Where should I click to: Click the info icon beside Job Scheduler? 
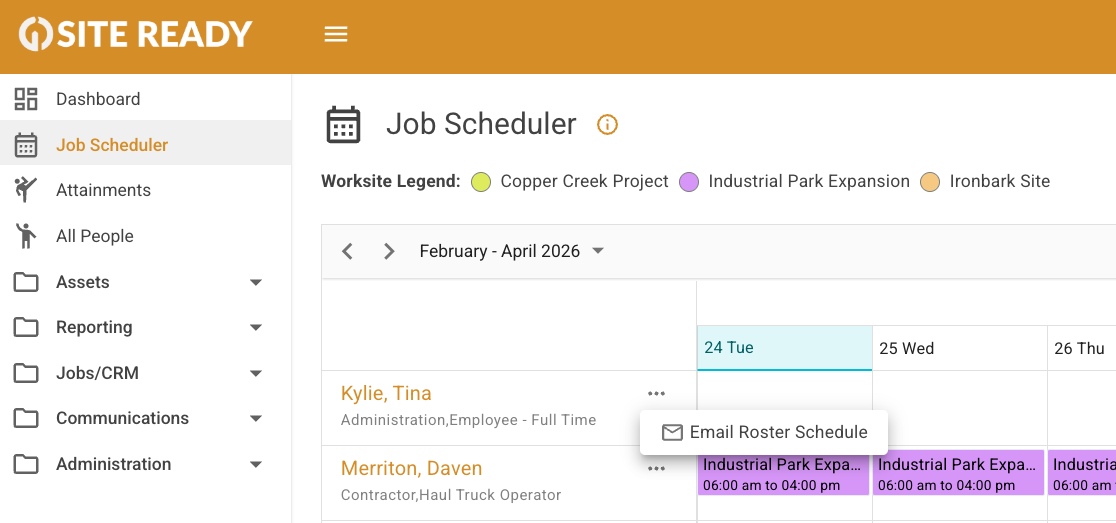[x=607, y=125]
